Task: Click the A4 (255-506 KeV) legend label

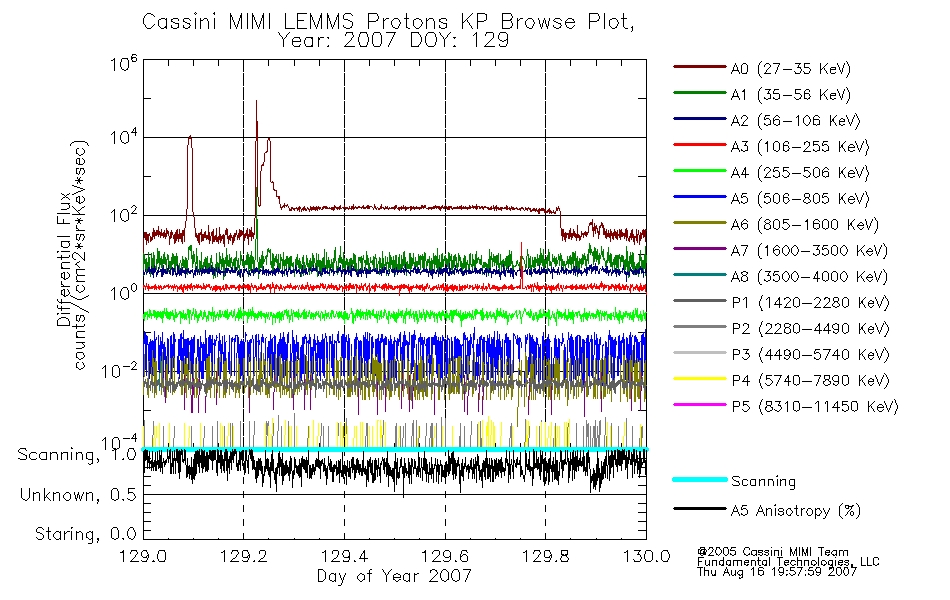Action: pyautogui.click(x=800, y=173)
